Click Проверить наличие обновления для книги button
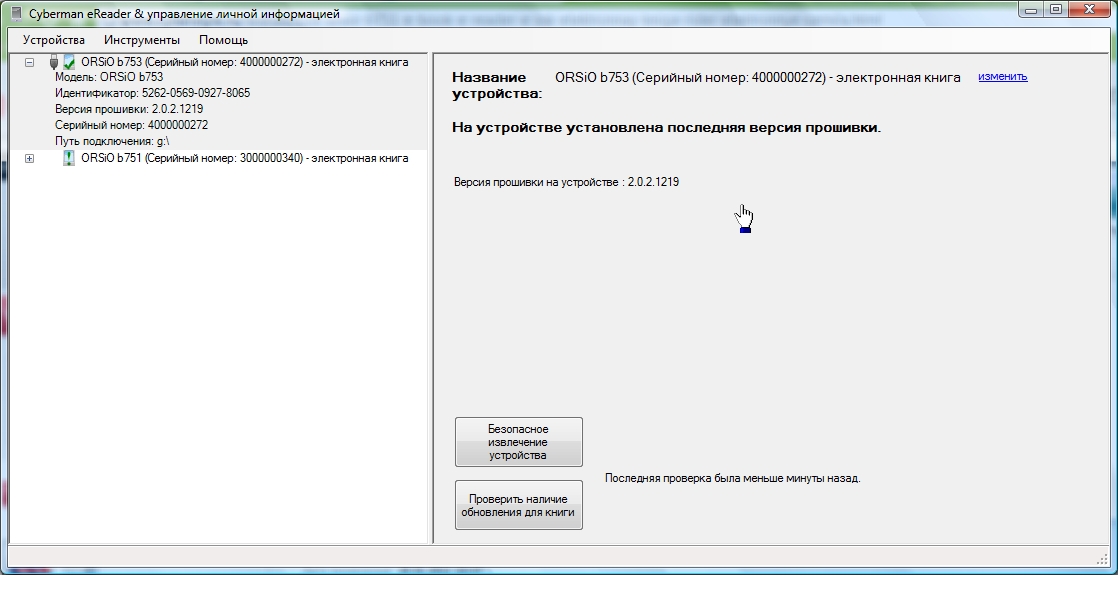This screenshot has width=1118, height=600. [518, 505]
